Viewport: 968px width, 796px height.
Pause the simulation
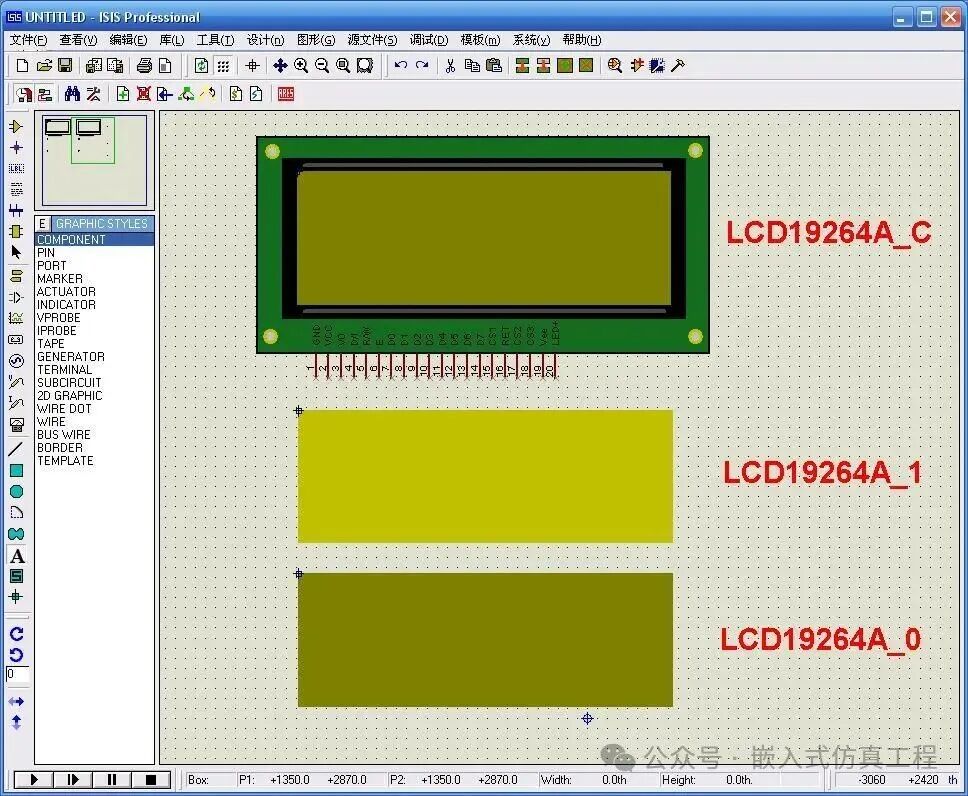(x=112, y=780)
